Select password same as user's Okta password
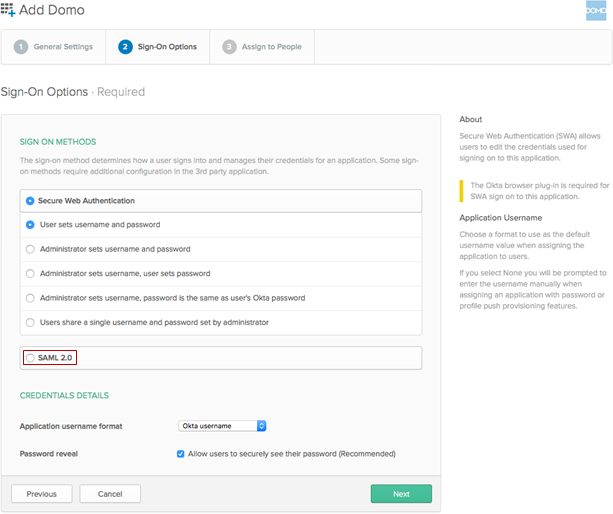The image size is (613, 514). click(30, 298)
